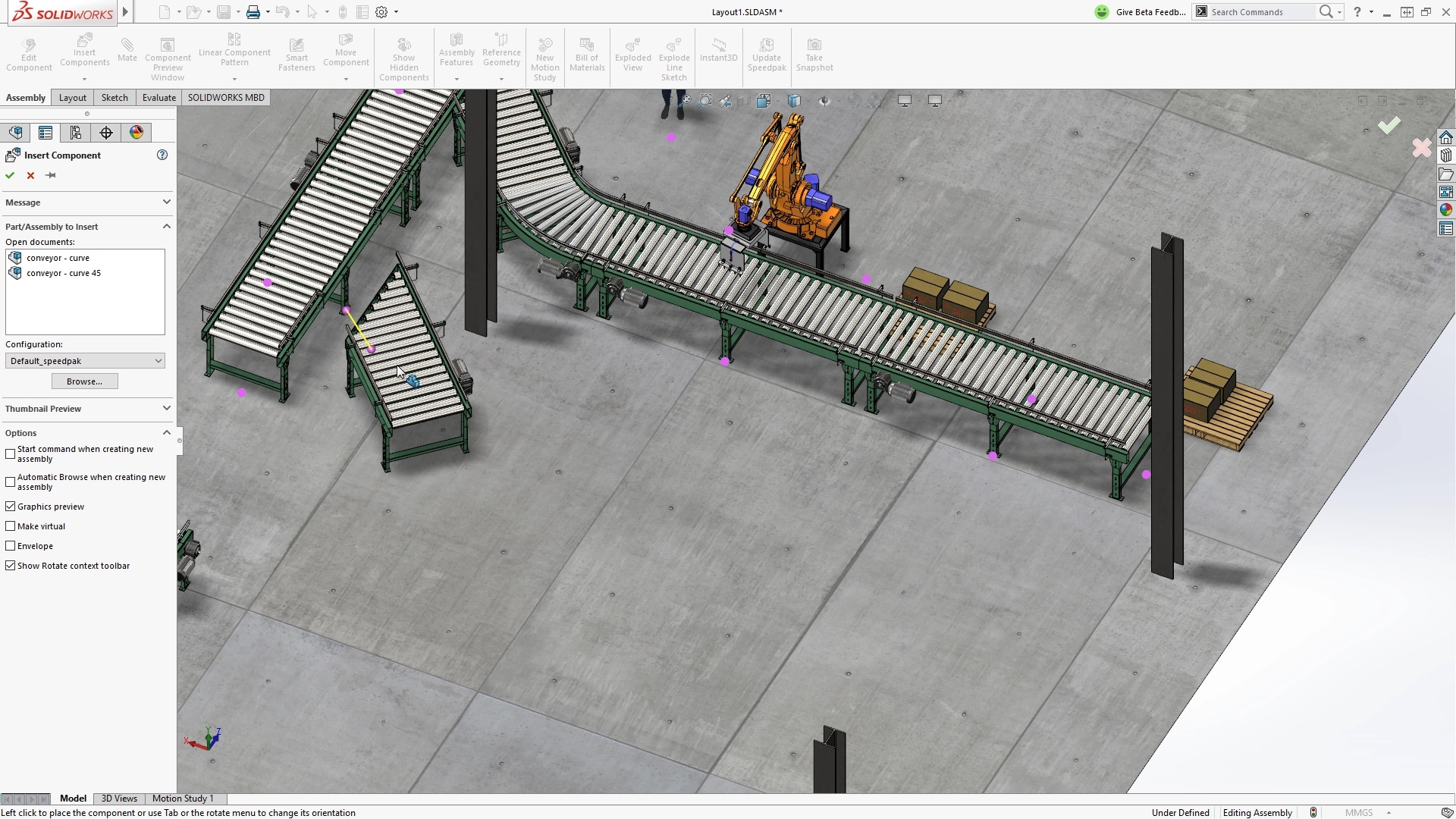Screen dimensions: 1456x819
Task: Open the Custom Properties task pane tab
Action: point(1446,228)
